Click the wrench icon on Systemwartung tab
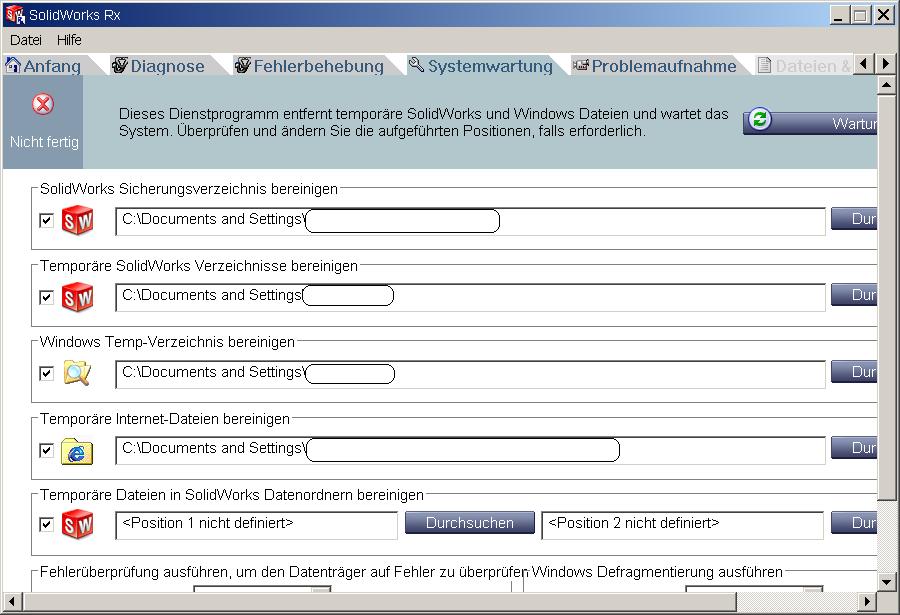900x615 pixels. coord(416,65)
